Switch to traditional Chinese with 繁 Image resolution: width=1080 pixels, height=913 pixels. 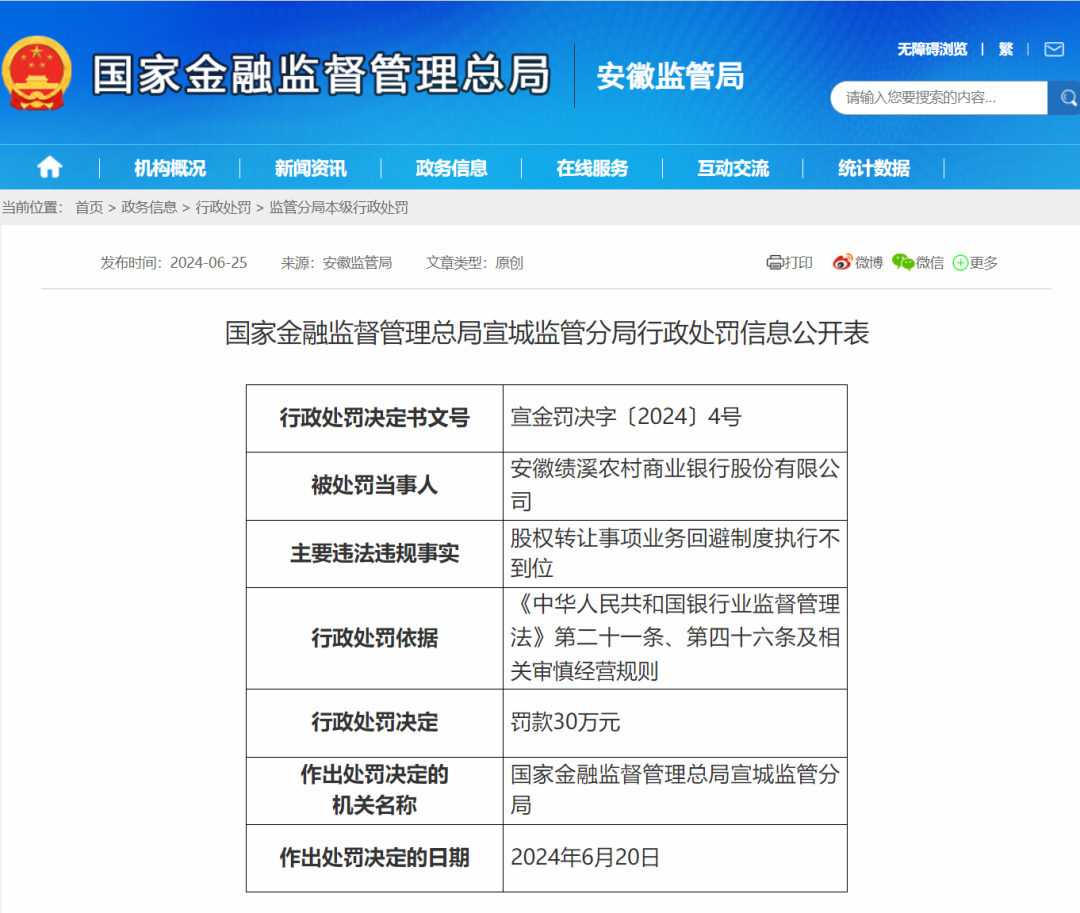(x=1006, y=49)
